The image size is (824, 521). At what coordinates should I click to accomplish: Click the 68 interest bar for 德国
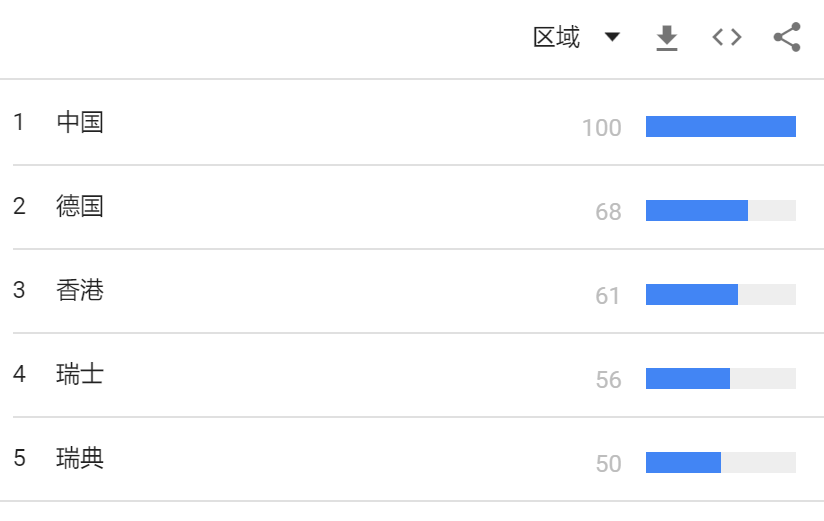(720, 210)
